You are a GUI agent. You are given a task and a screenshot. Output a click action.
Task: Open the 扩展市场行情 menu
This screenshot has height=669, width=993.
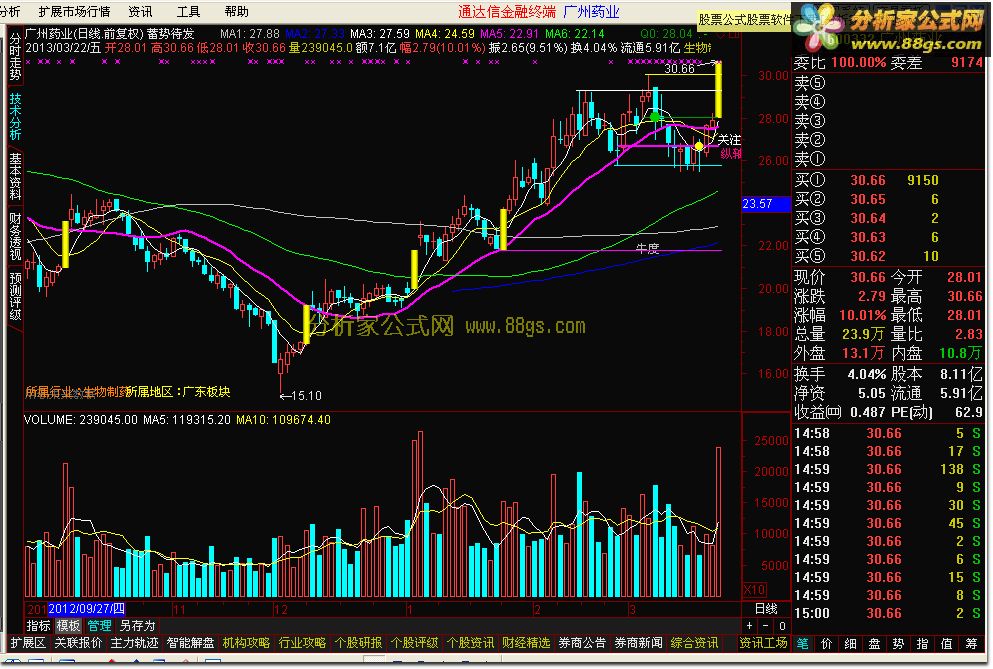coord(74,11)
